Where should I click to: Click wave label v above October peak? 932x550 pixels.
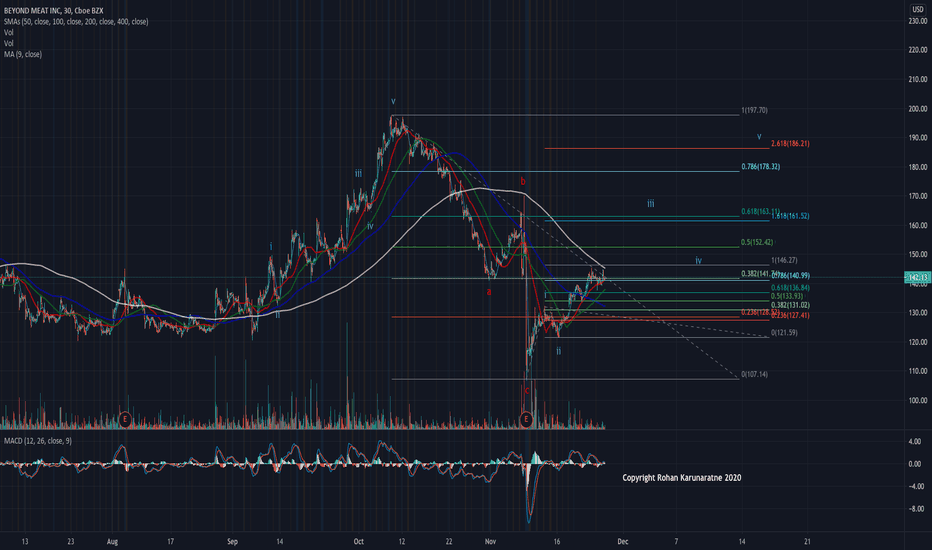tap(393, 101)
